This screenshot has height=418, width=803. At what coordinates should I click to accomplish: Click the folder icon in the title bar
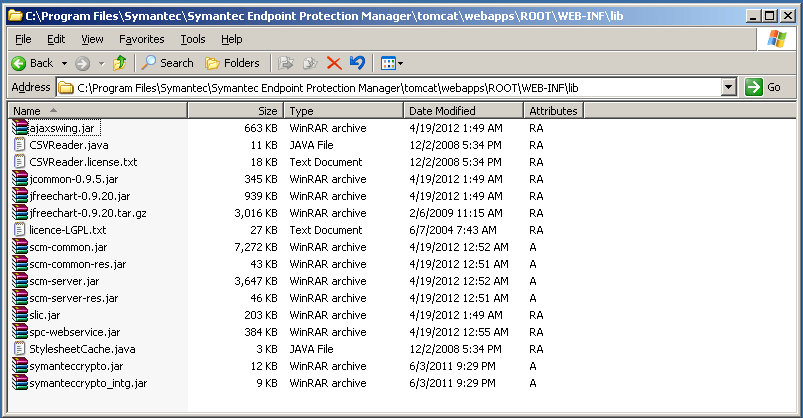click(15, 16)
